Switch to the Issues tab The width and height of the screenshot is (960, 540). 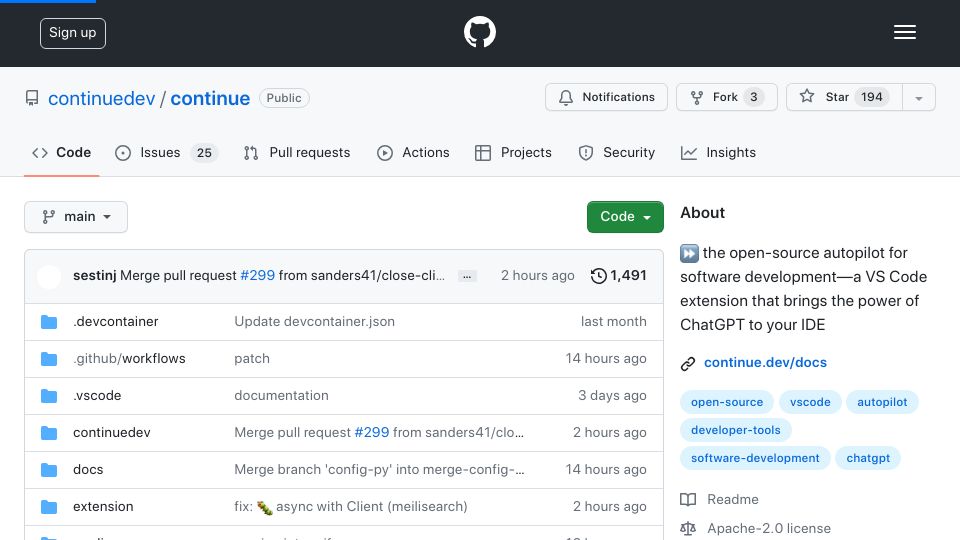pos(166,152)
